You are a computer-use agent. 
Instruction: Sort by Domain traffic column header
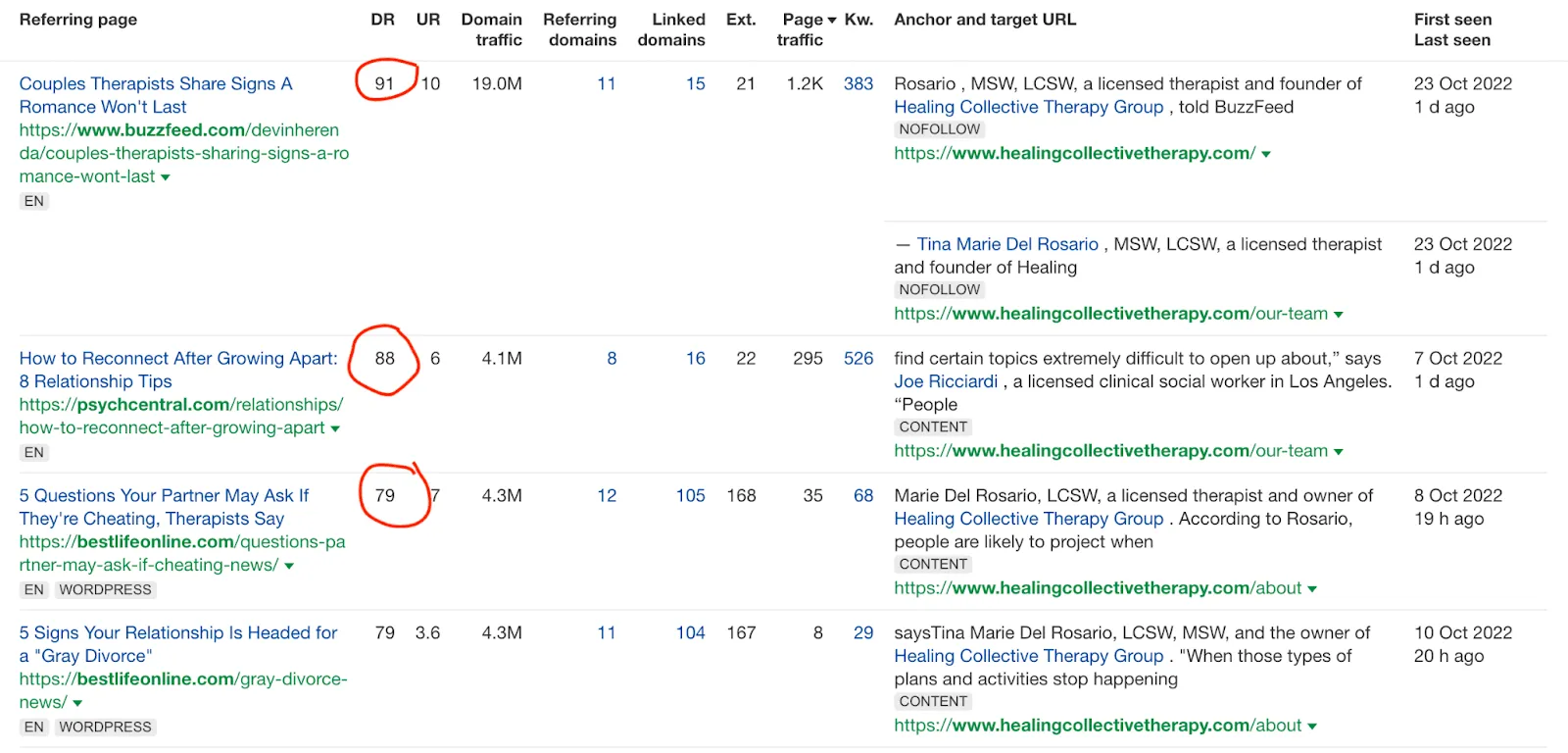point(492,29)
